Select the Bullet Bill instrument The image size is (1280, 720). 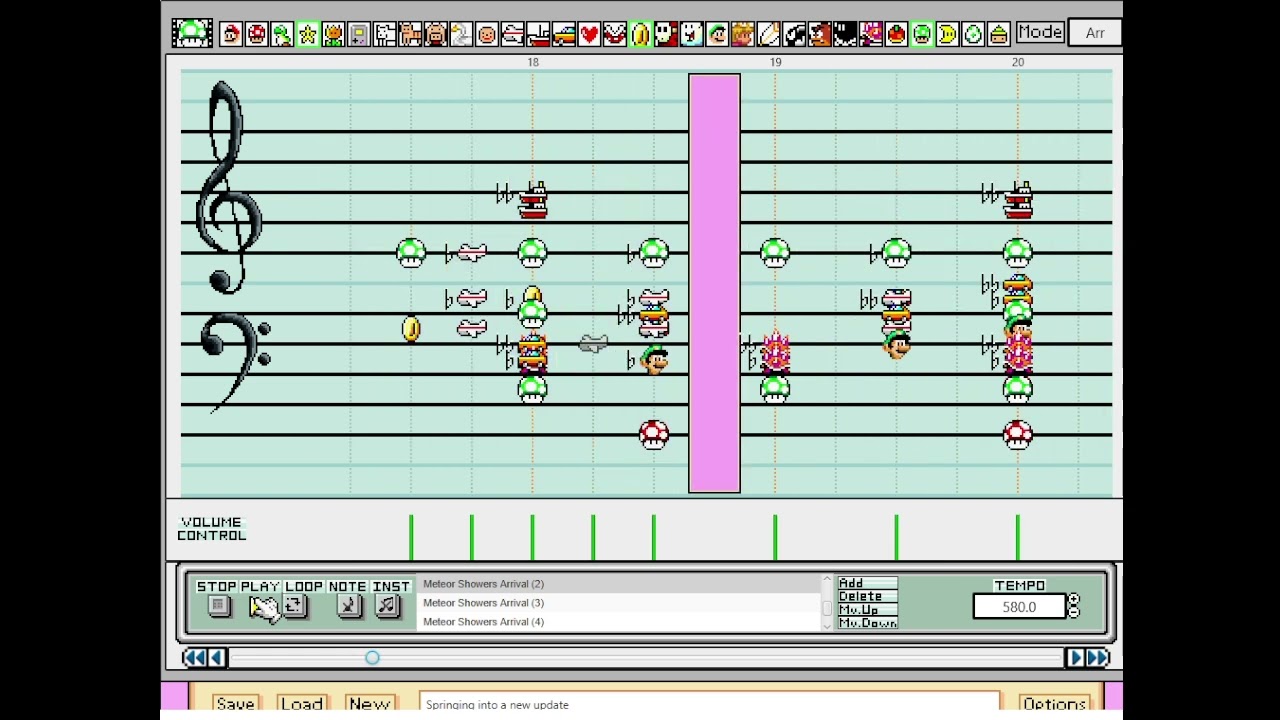pyautogui.click(x=794, y=34)
